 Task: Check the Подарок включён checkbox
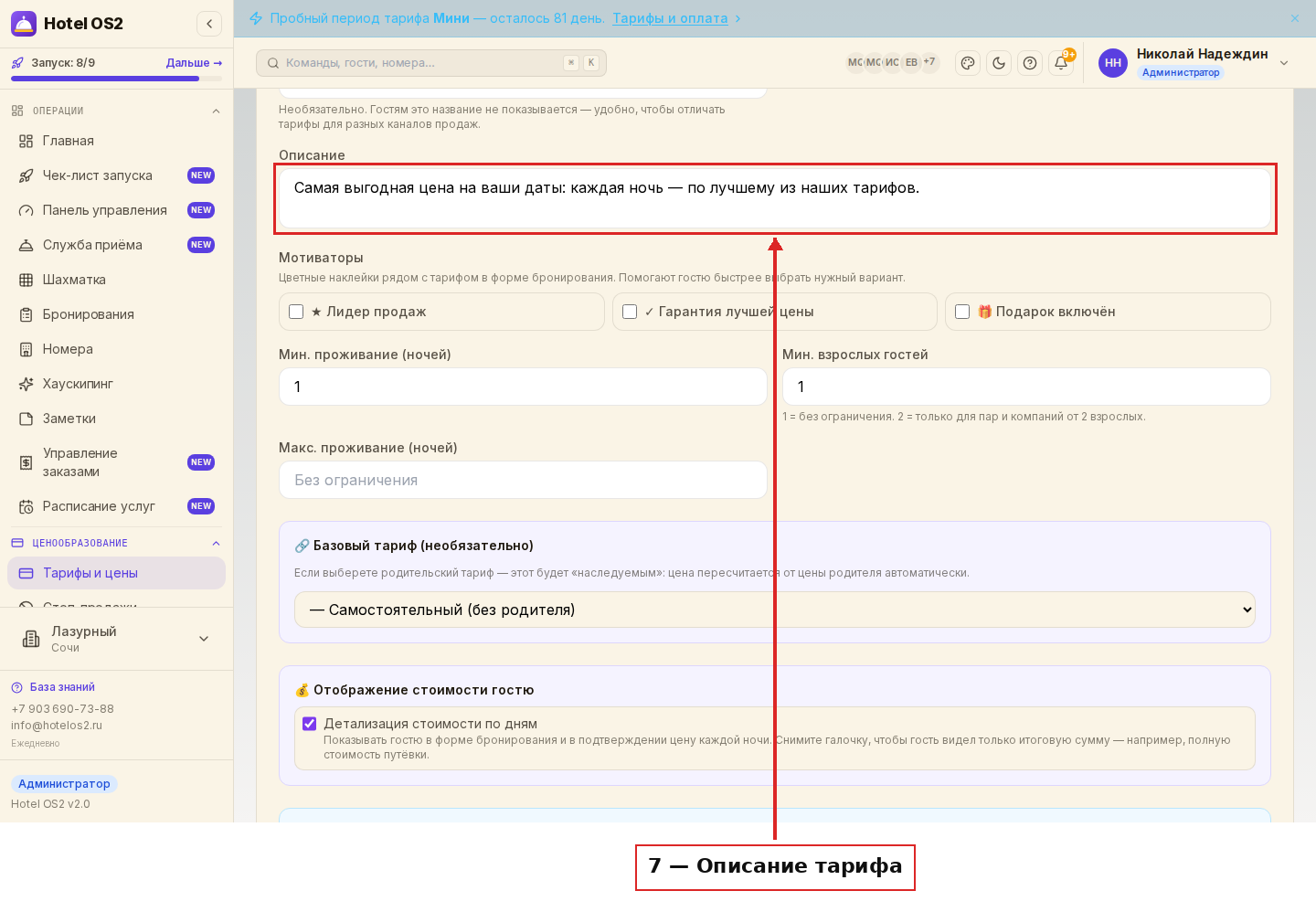(x=962, y=312)
